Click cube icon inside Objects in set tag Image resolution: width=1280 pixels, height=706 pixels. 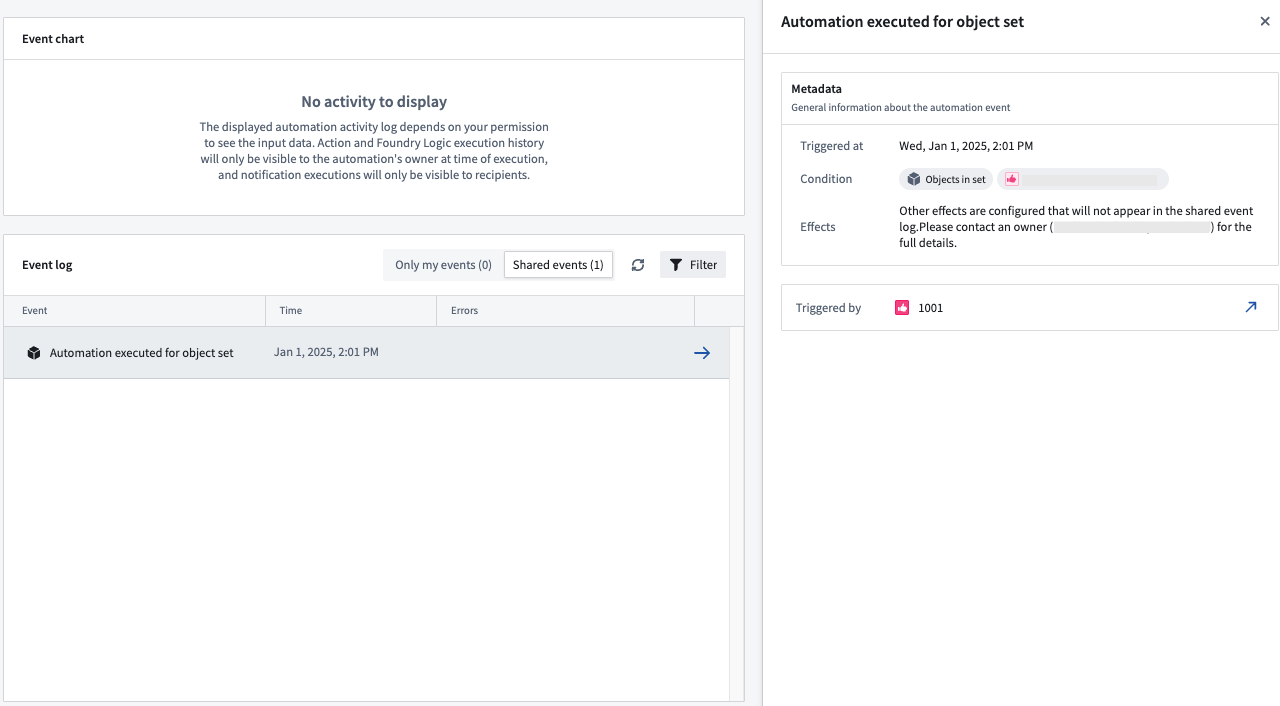tap(914, 179)
